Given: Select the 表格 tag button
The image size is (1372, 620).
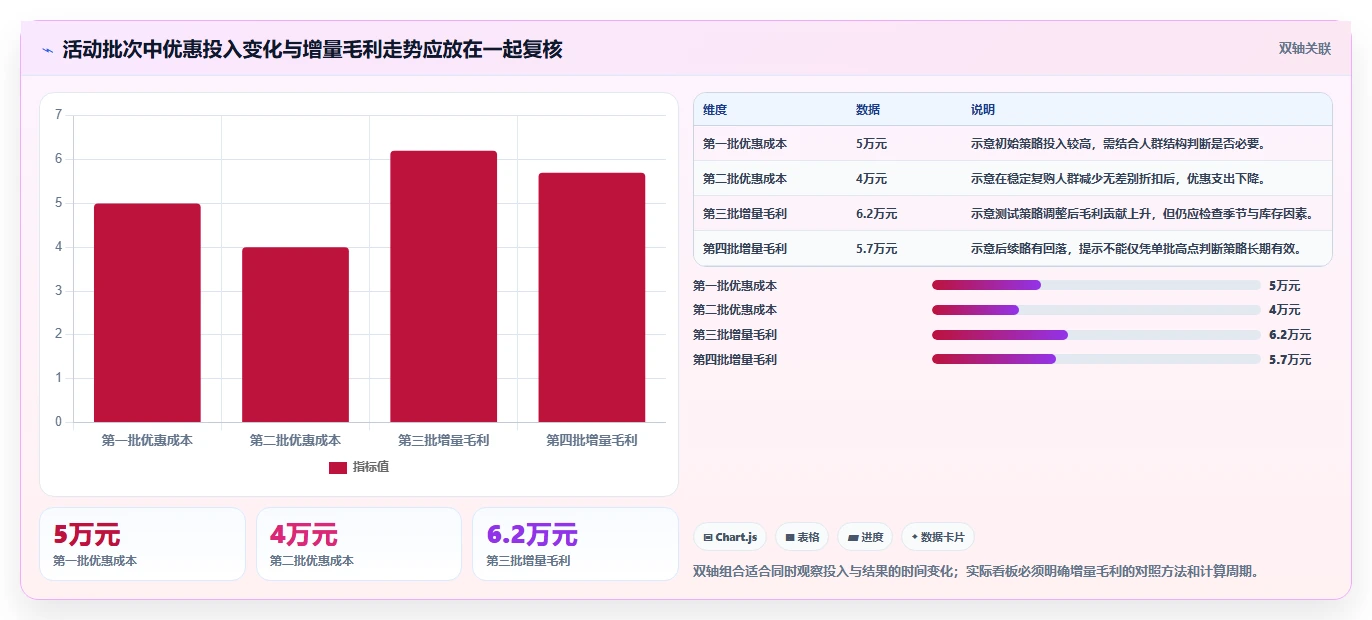Looking at the screenshot, I should click(802, 537).
